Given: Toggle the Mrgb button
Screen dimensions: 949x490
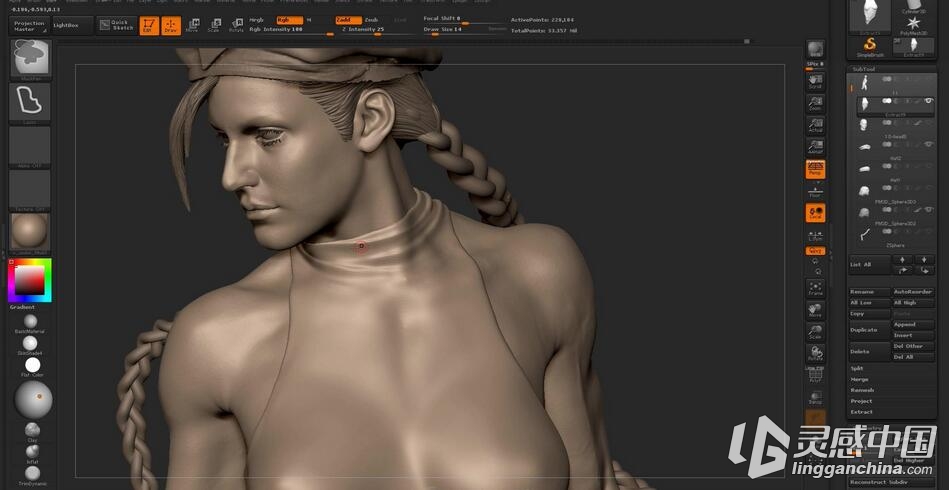Looking at the screenshot, I should click(x=257, y=20).
